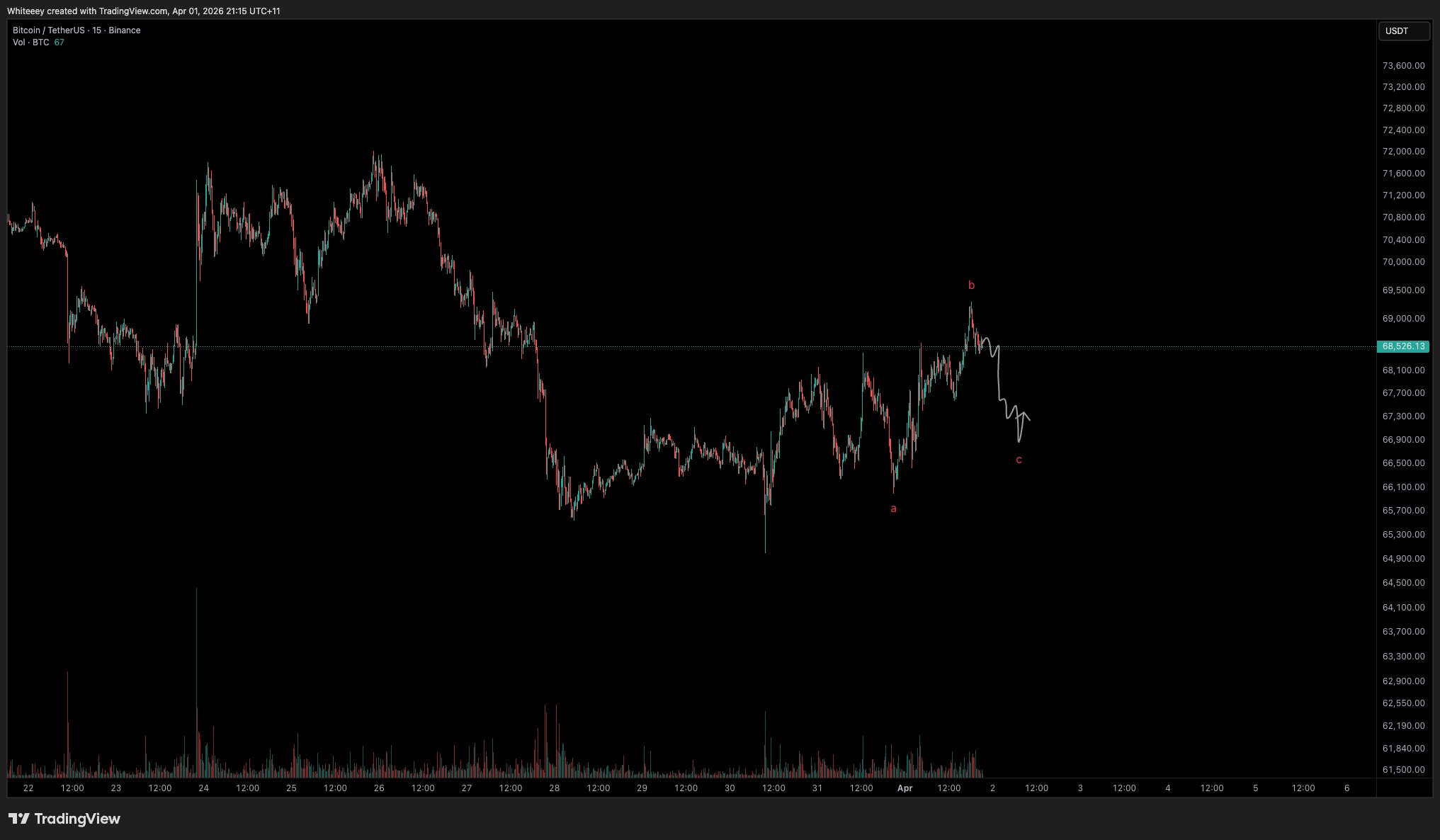Click the Bitcoin / TetherUS symbol title
The image size is (1440, 840).
click(47, 30)
